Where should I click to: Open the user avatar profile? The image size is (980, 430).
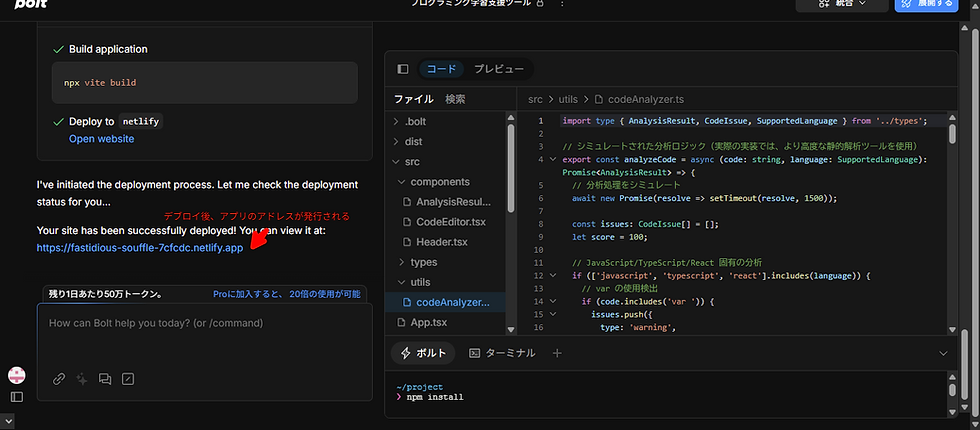(16, 375)
